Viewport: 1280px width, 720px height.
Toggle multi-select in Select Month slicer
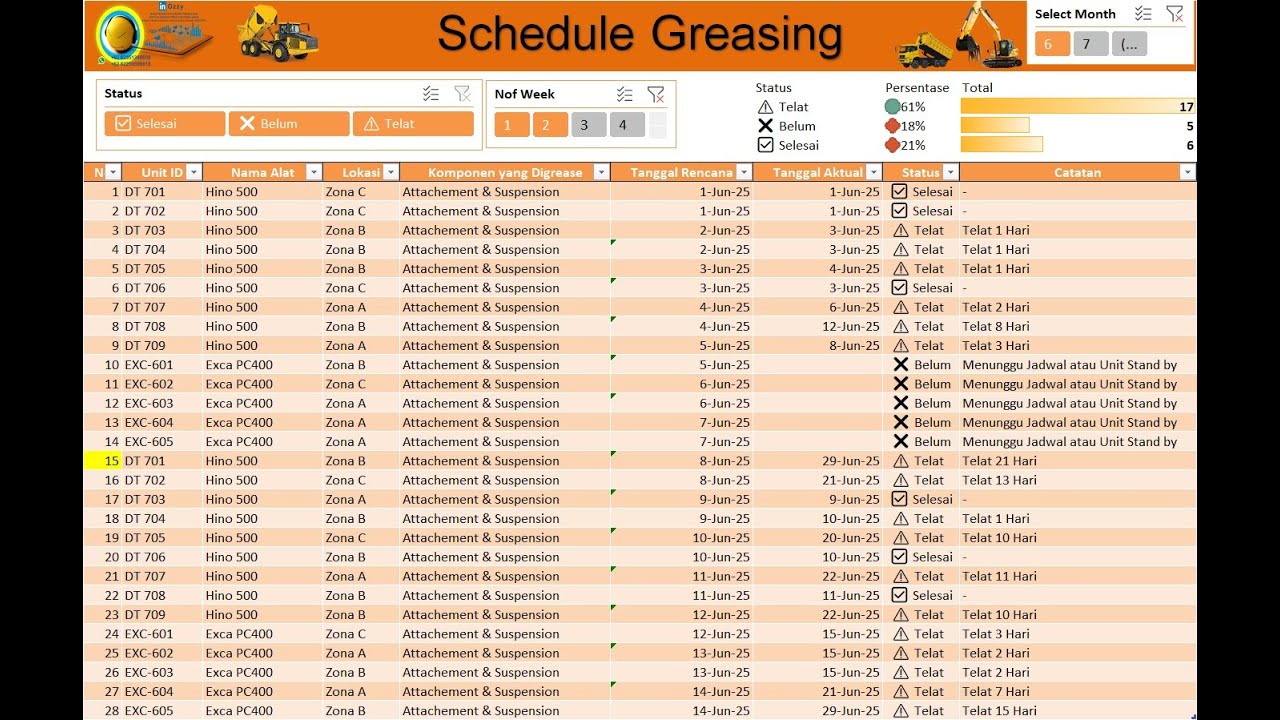pos(1143,14)
